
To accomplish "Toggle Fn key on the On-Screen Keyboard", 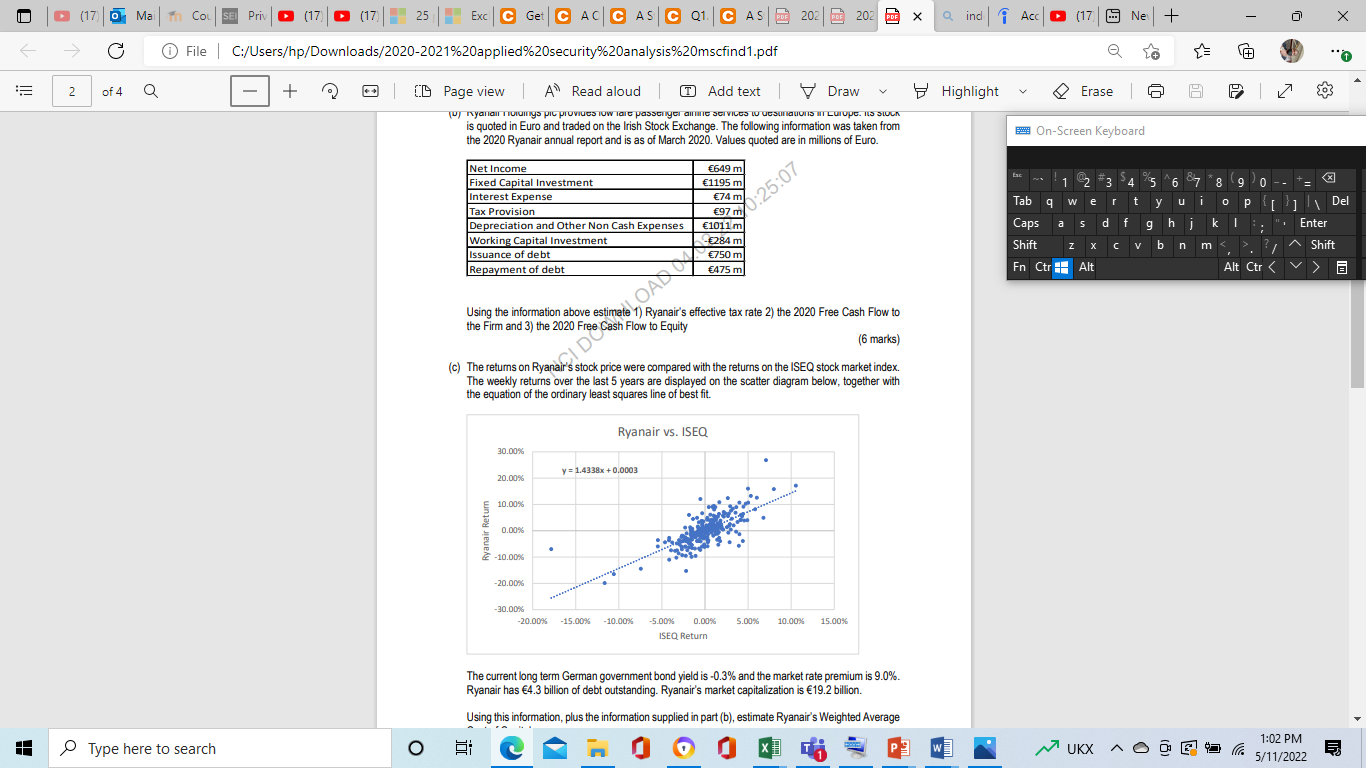I will click(1019, 267).
